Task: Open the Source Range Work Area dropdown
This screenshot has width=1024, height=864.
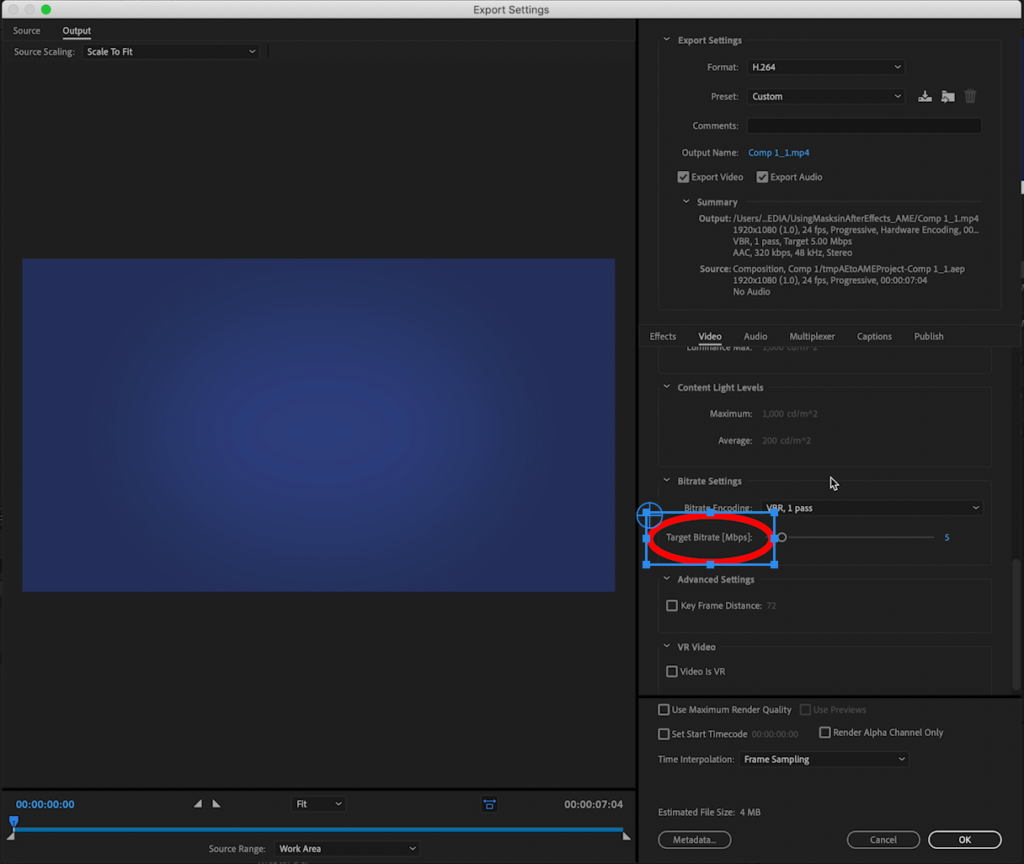Action: [x=346, y=849]
